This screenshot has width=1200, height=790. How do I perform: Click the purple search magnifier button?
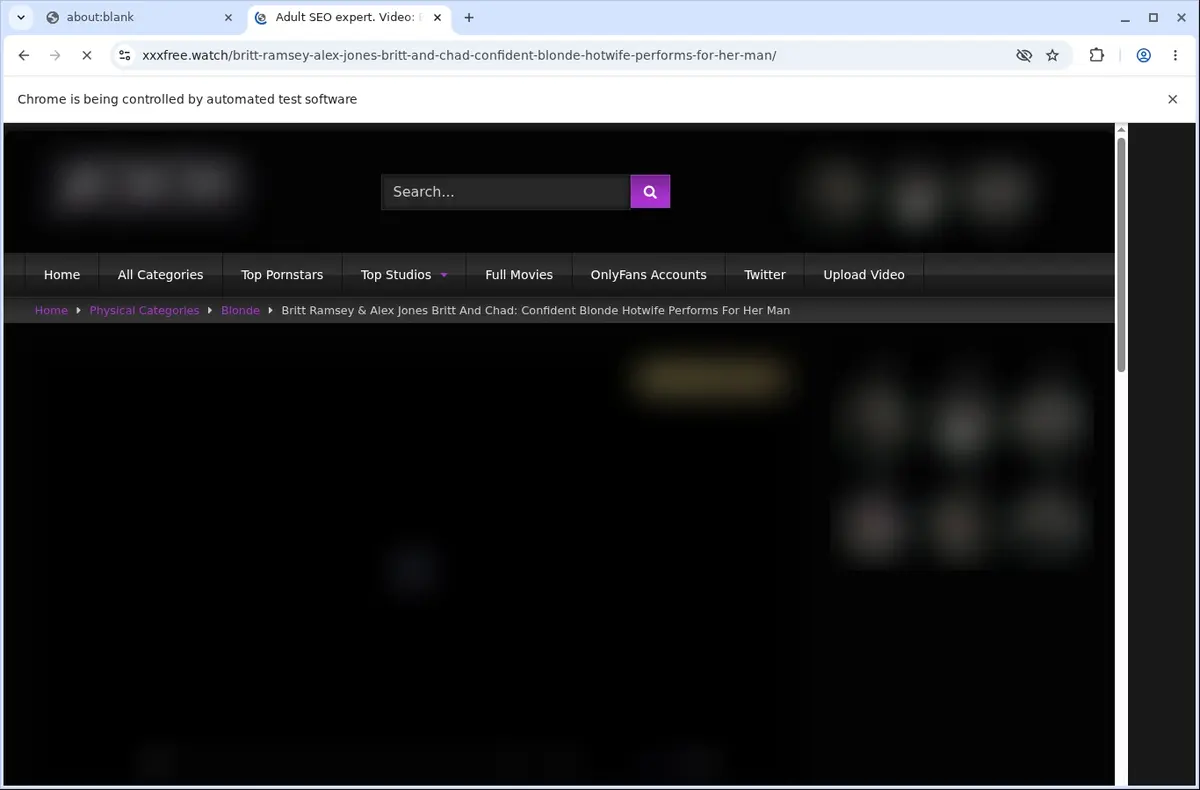tap(650, 192)
